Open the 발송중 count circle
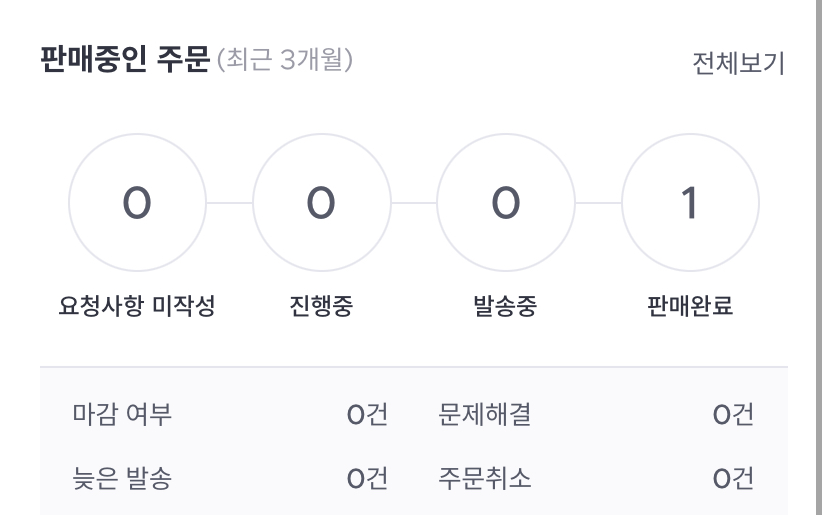The height and width of the screenshot is (515, 828). tap(506, 205)
